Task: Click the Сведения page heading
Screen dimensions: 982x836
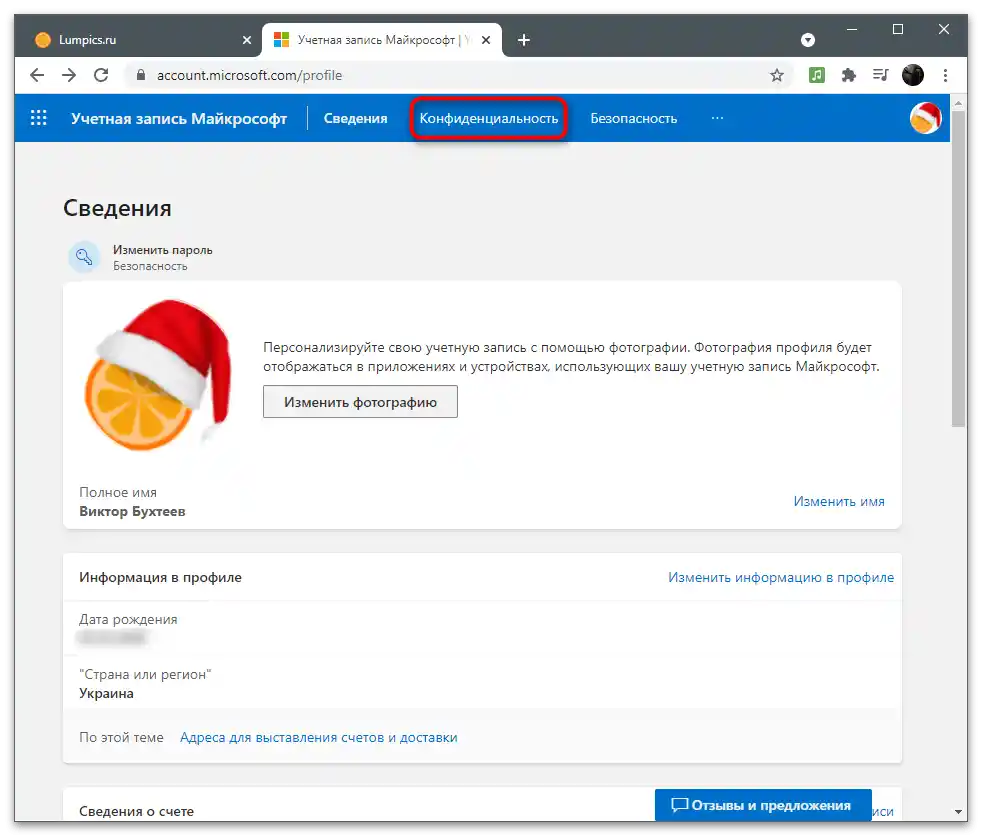Action: point(117,208)
